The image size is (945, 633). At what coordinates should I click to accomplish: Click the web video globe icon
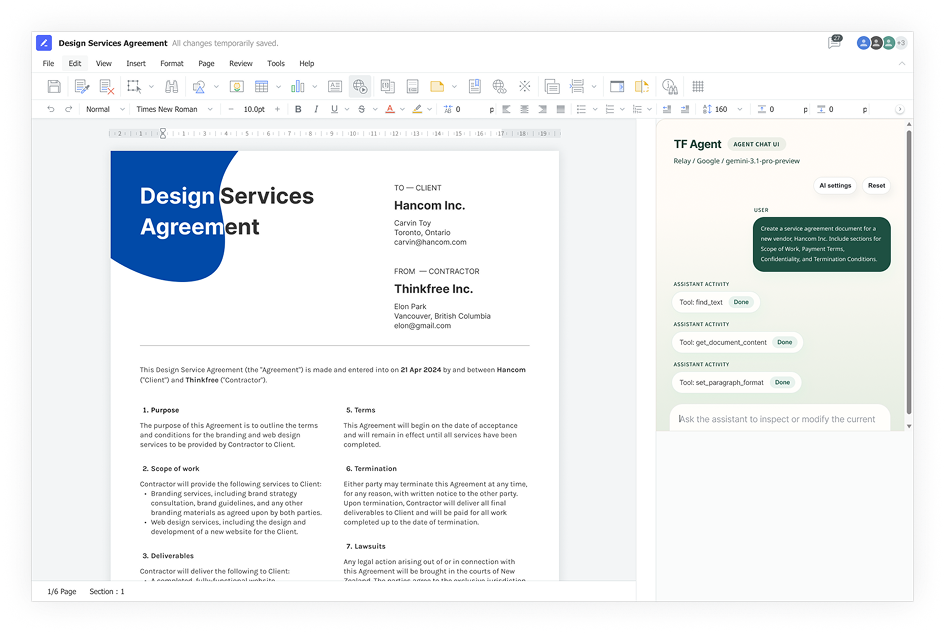tap(360, 86)
